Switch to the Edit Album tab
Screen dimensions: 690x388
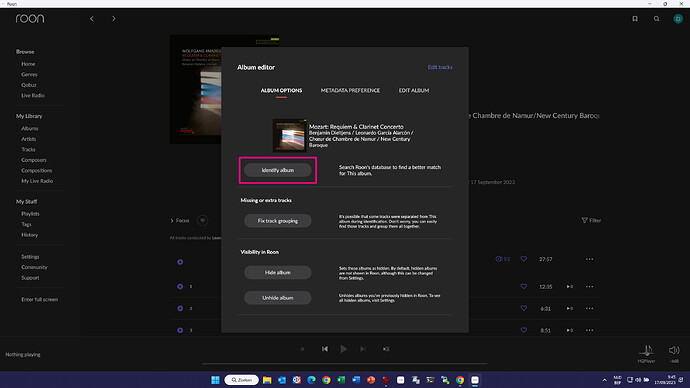coord(414,90)
